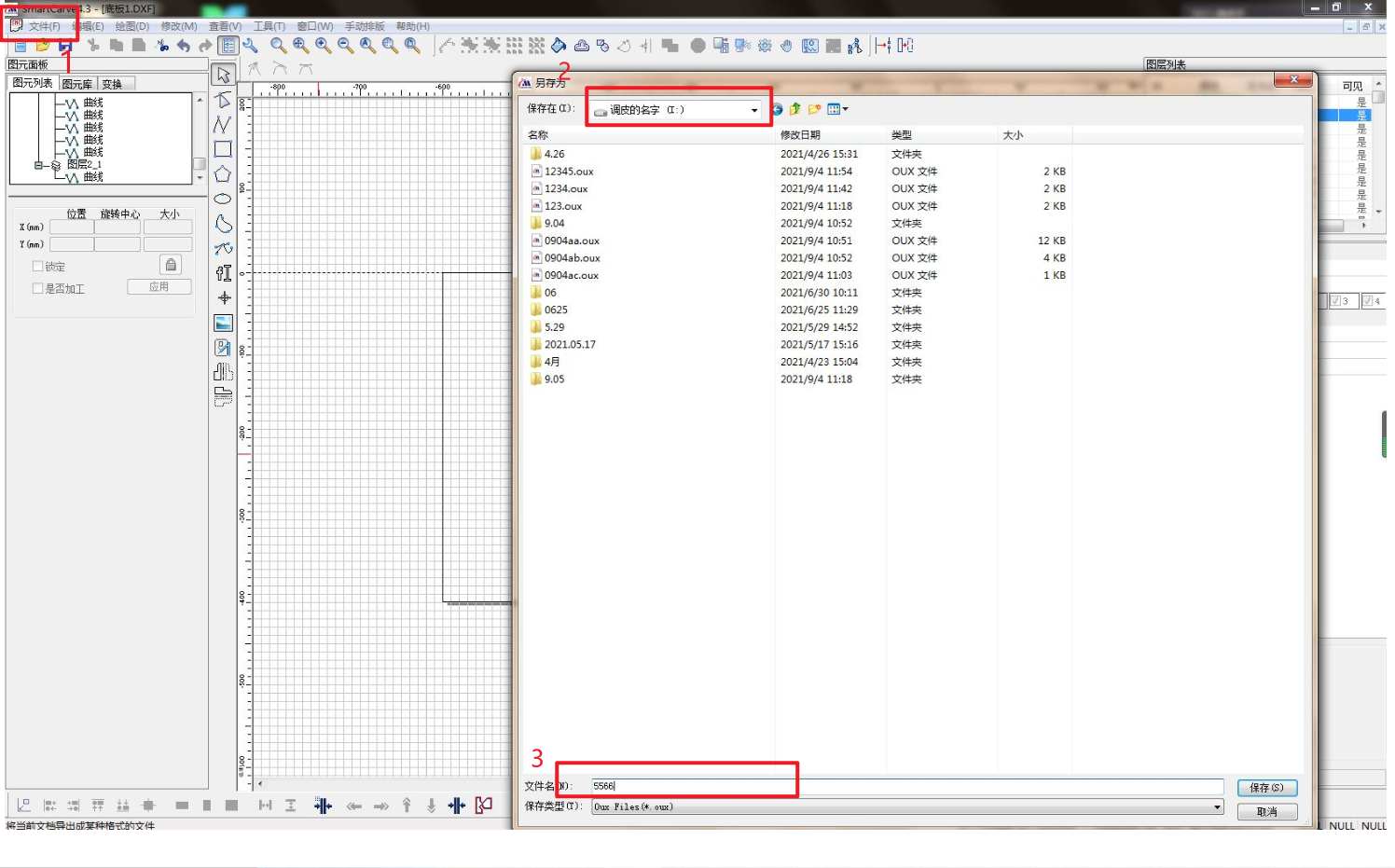The width and height of the screenshot is (1395, 868).
Task: Select the file 0904aa.oux
Action: click(572, 241)
